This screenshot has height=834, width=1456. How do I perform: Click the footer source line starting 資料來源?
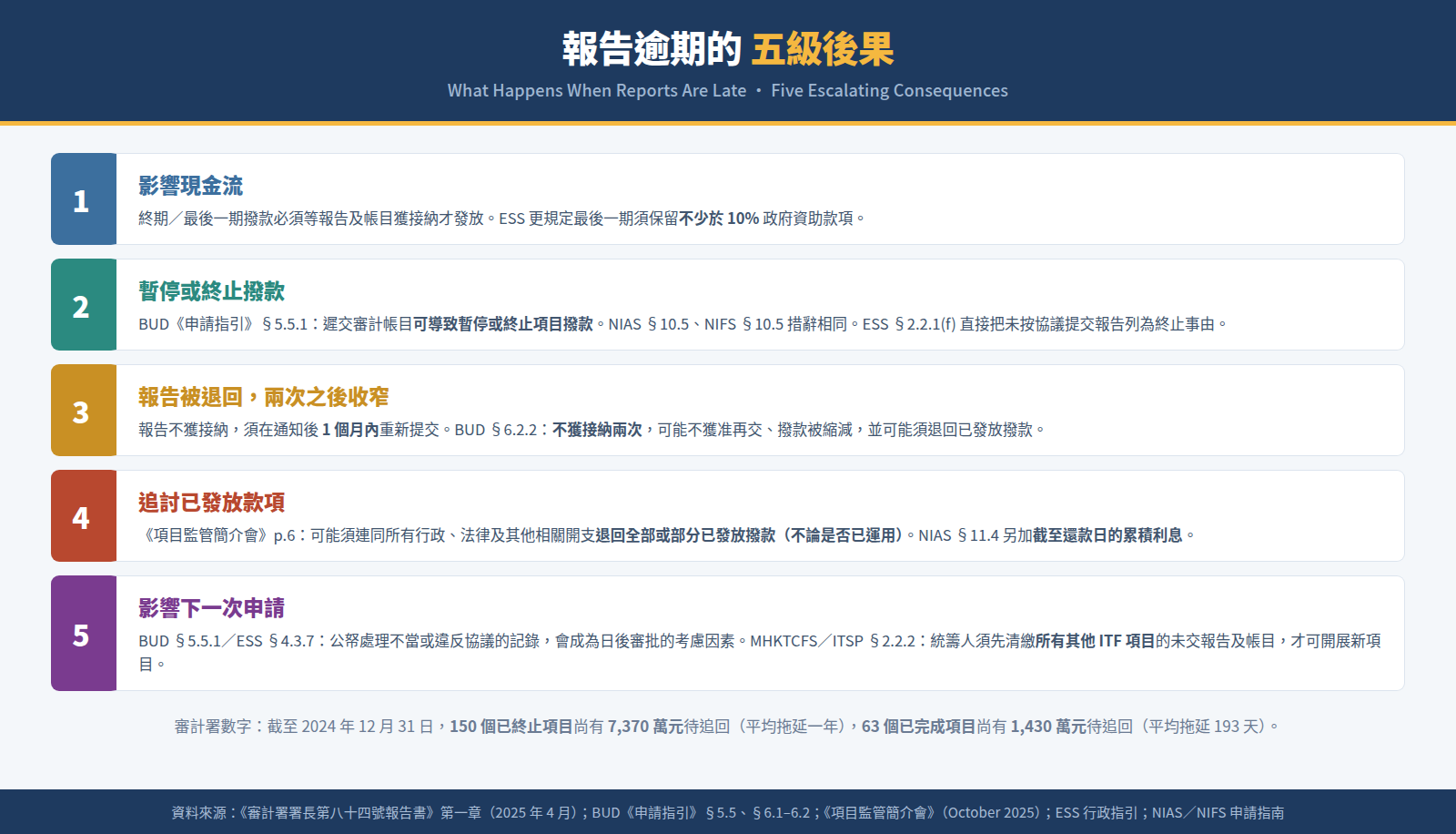(x=728, y=813)
